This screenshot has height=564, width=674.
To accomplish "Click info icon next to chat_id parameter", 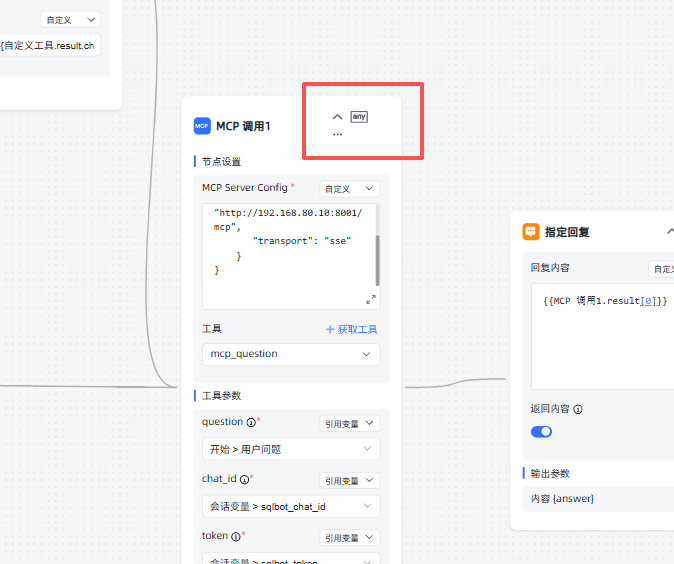I will point(244,480).
